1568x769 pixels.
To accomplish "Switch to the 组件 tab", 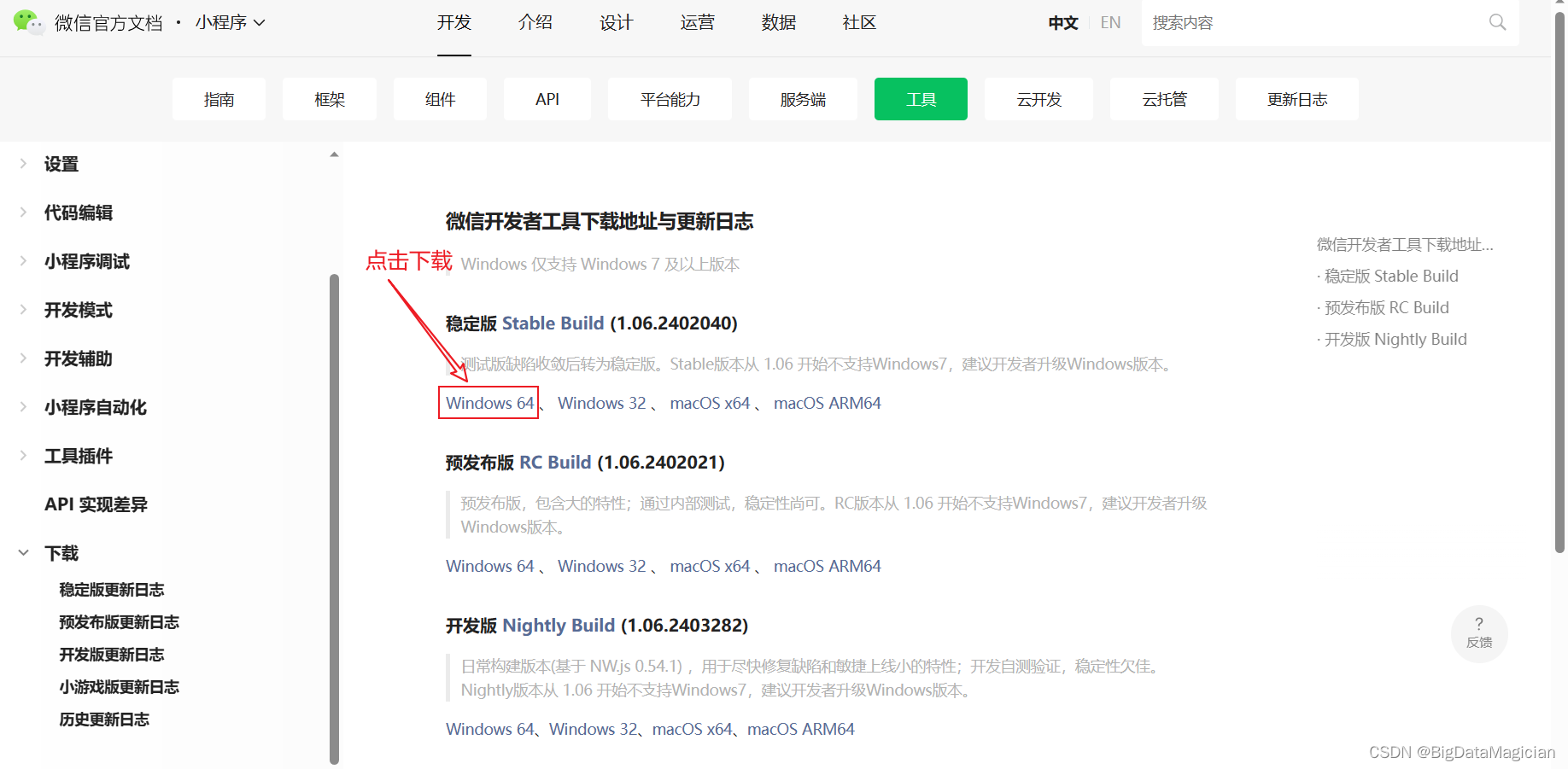I will click(440, 99).
